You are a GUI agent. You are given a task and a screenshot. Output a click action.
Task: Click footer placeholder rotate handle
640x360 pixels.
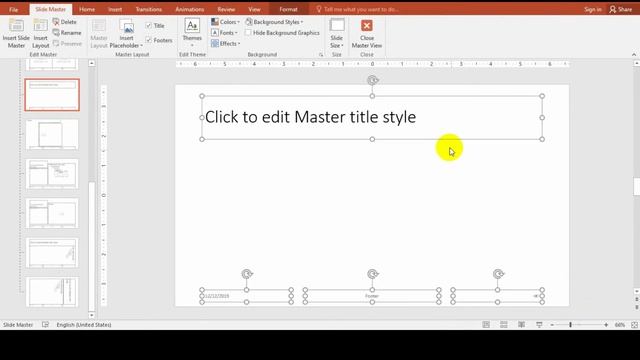point(372,274)
